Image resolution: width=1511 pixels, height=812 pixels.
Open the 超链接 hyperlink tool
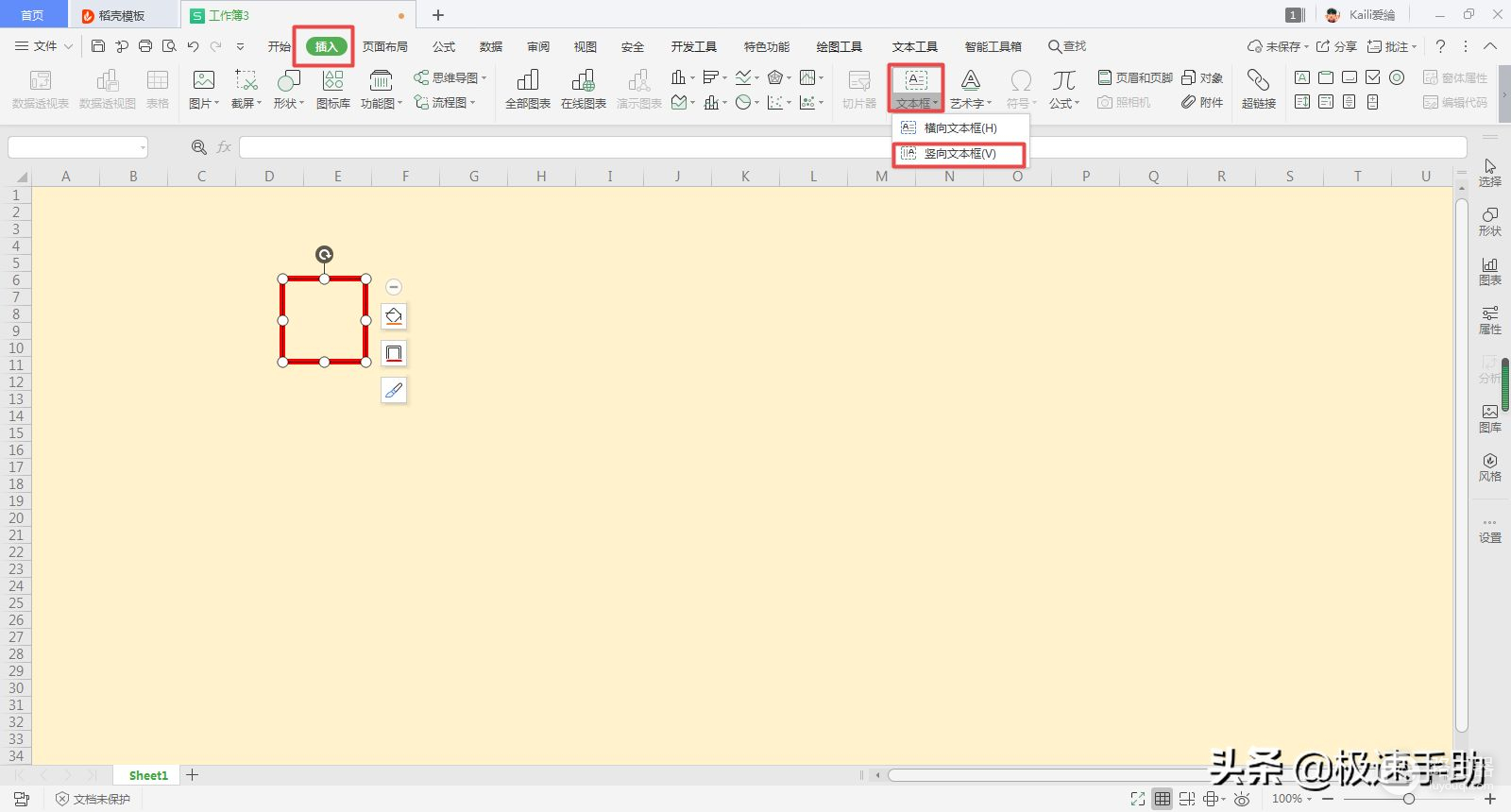[1258, 89]
